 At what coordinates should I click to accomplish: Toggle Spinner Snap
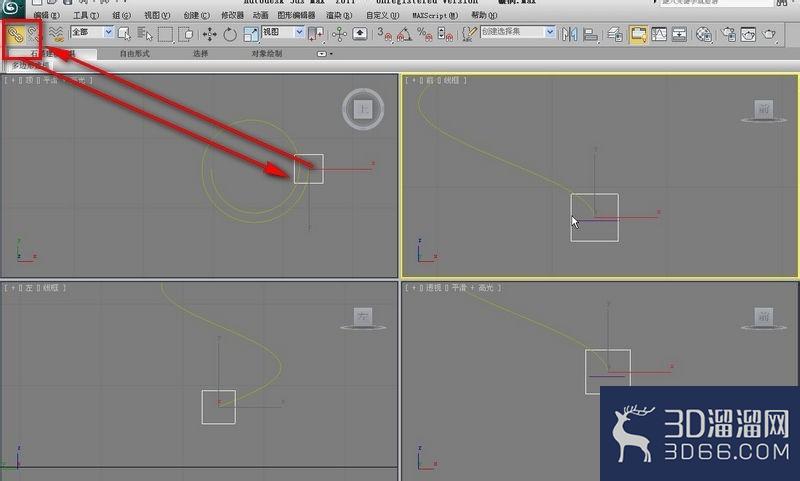point(444,35)
